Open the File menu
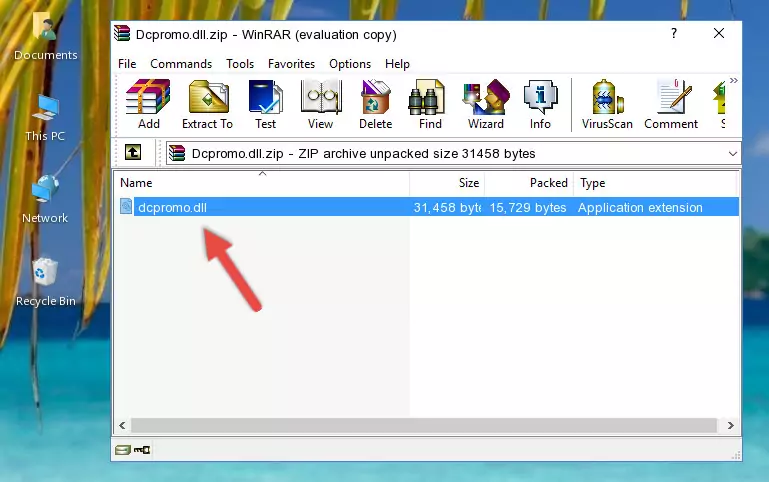The width and height of the screenshot is (769, 482). click(127, 64)
